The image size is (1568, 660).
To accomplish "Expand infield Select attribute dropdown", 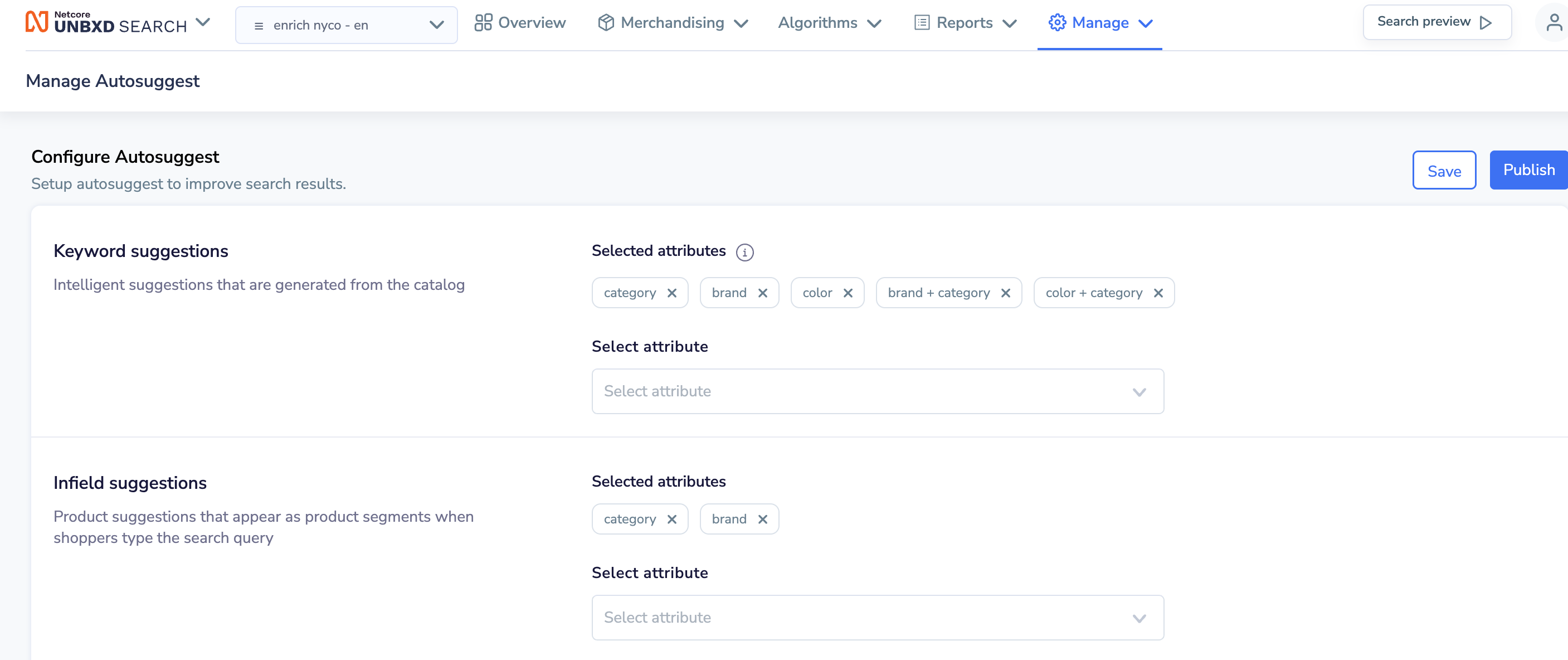I will [x=878, y=618].
